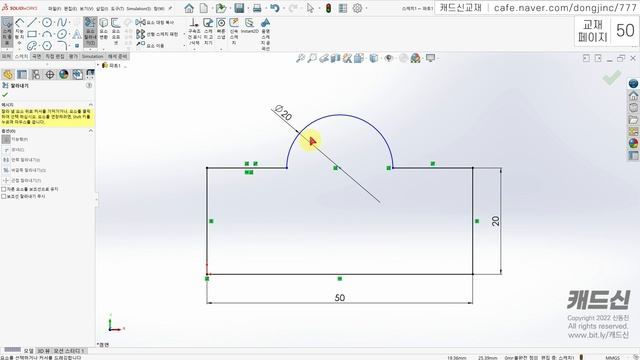
Task: Open Appearances tab in right task pane
Action: (x=633, y=143)
